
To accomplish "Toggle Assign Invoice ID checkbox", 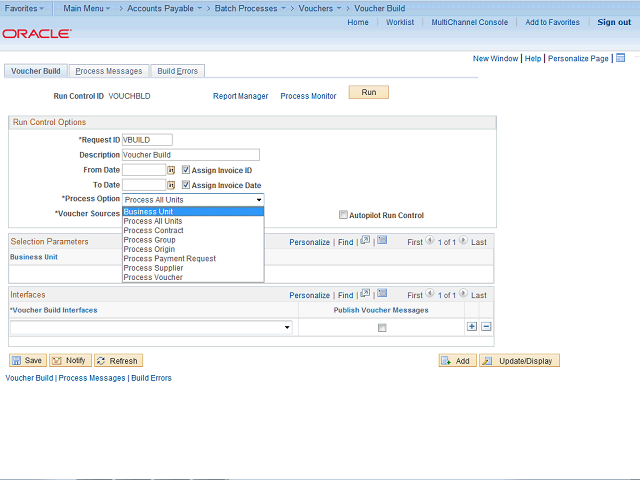I will pos(186,170).
